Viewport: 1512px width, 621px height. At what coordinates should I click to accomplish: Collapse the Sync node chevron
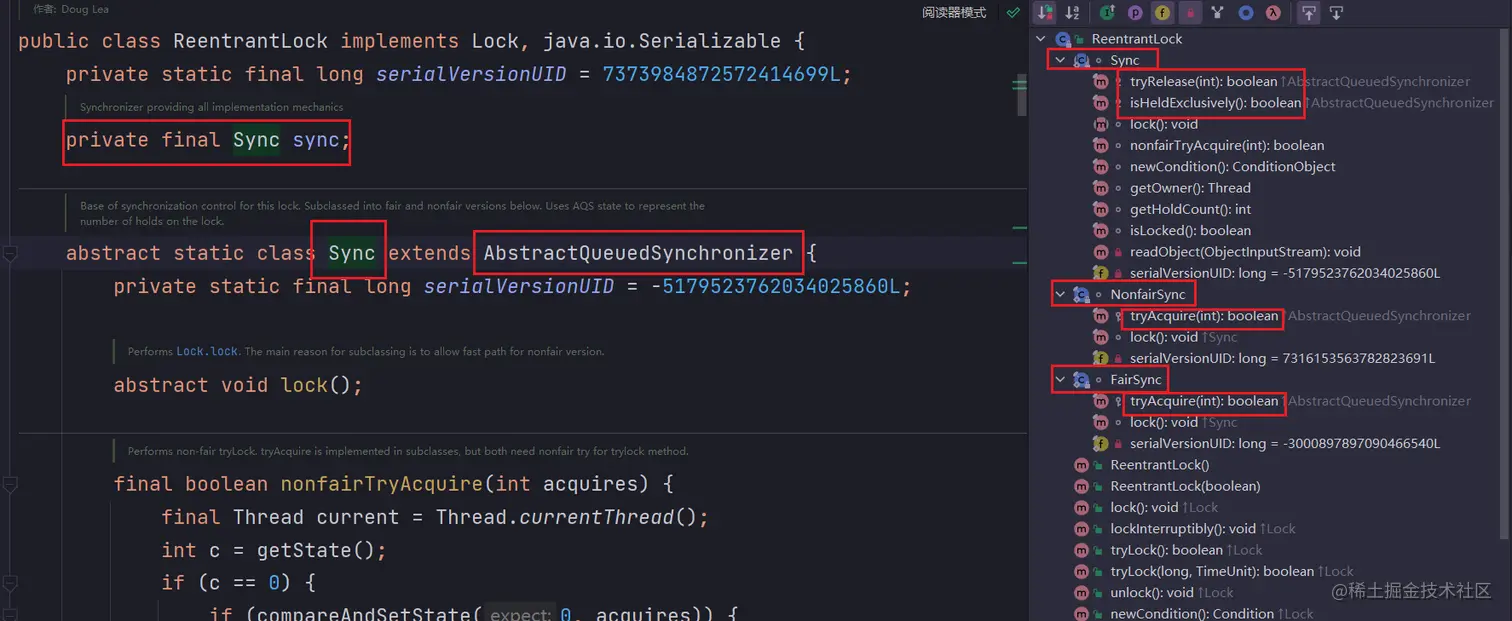tap(1060, 60)
